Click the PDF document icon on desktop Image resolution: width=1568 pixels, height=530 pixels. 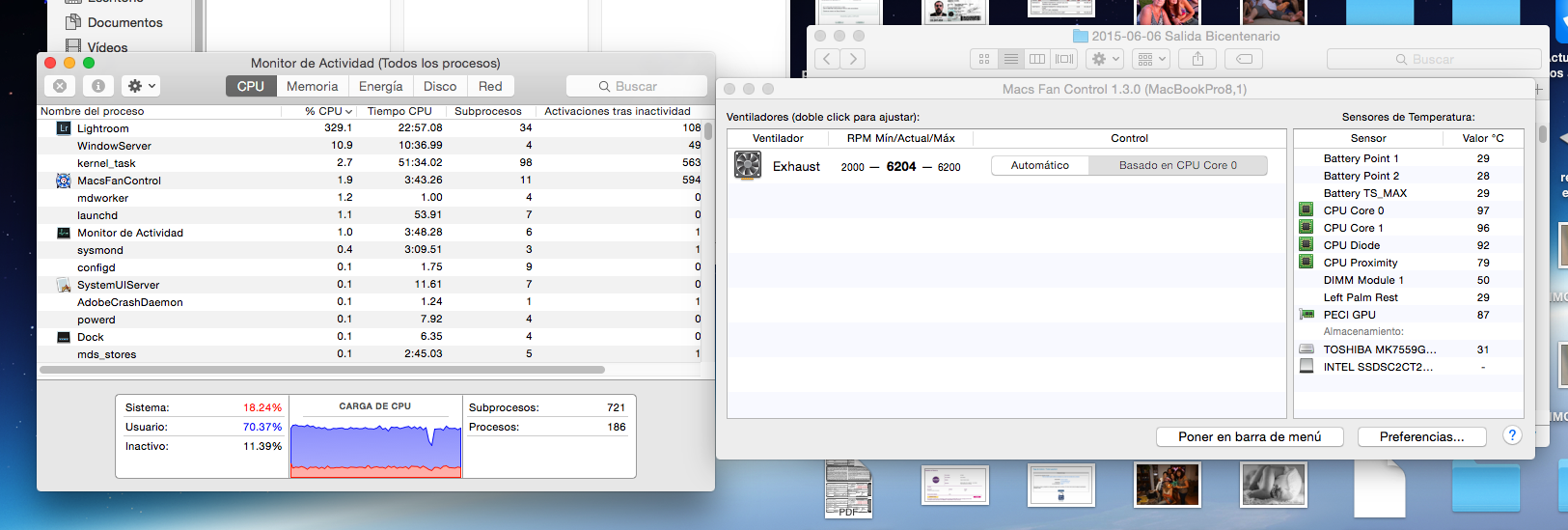pos(848,488)
